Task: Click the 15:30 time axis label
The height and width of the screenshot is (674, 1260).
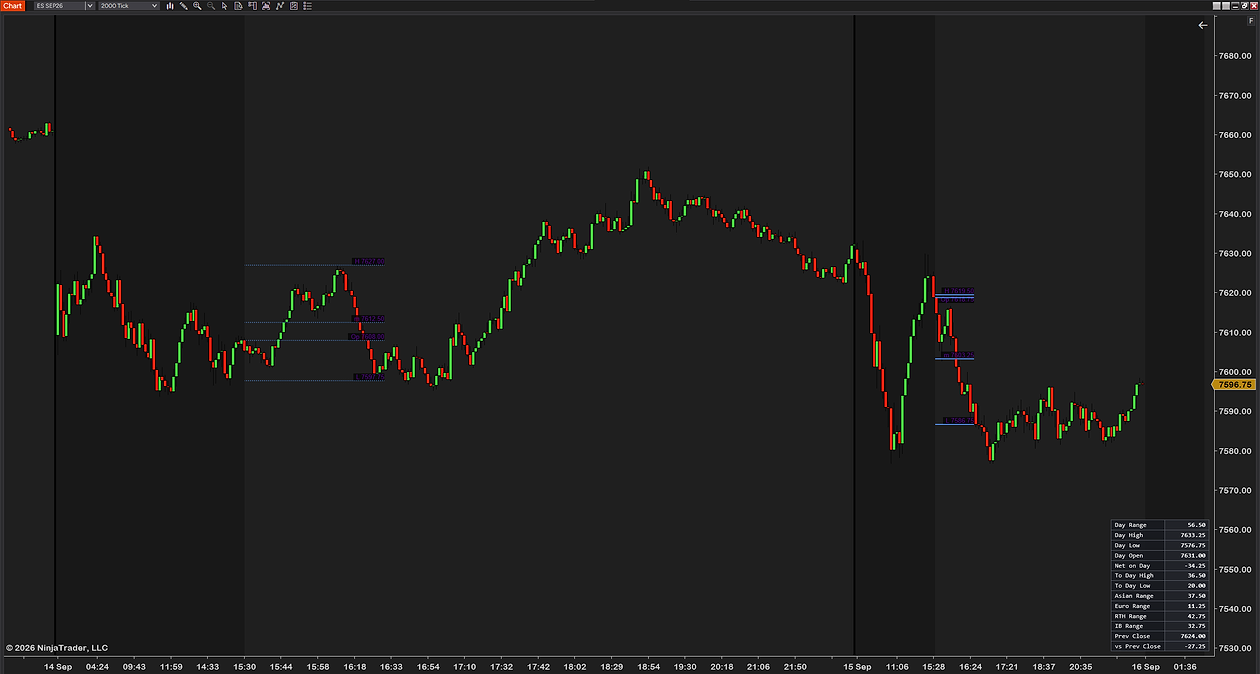Action: (x=244, y=666)
